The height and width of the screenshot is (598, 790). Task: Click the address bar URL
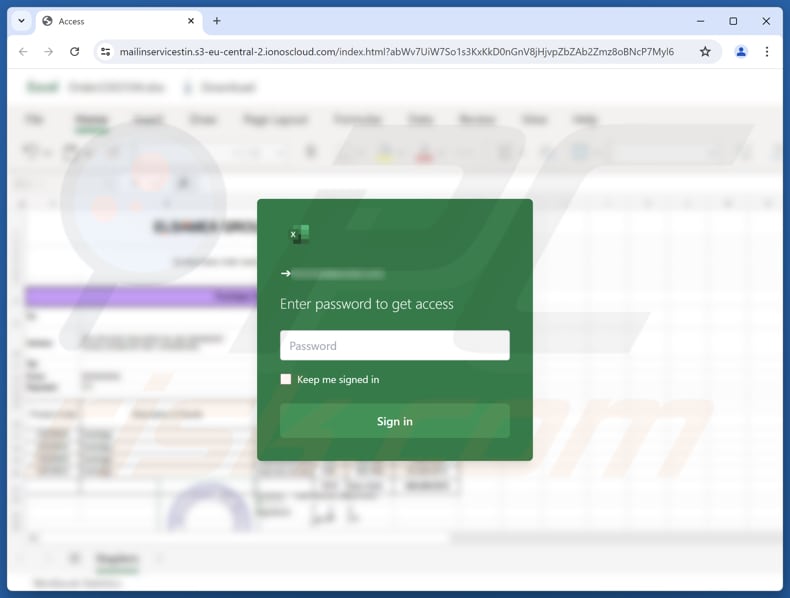397,51
